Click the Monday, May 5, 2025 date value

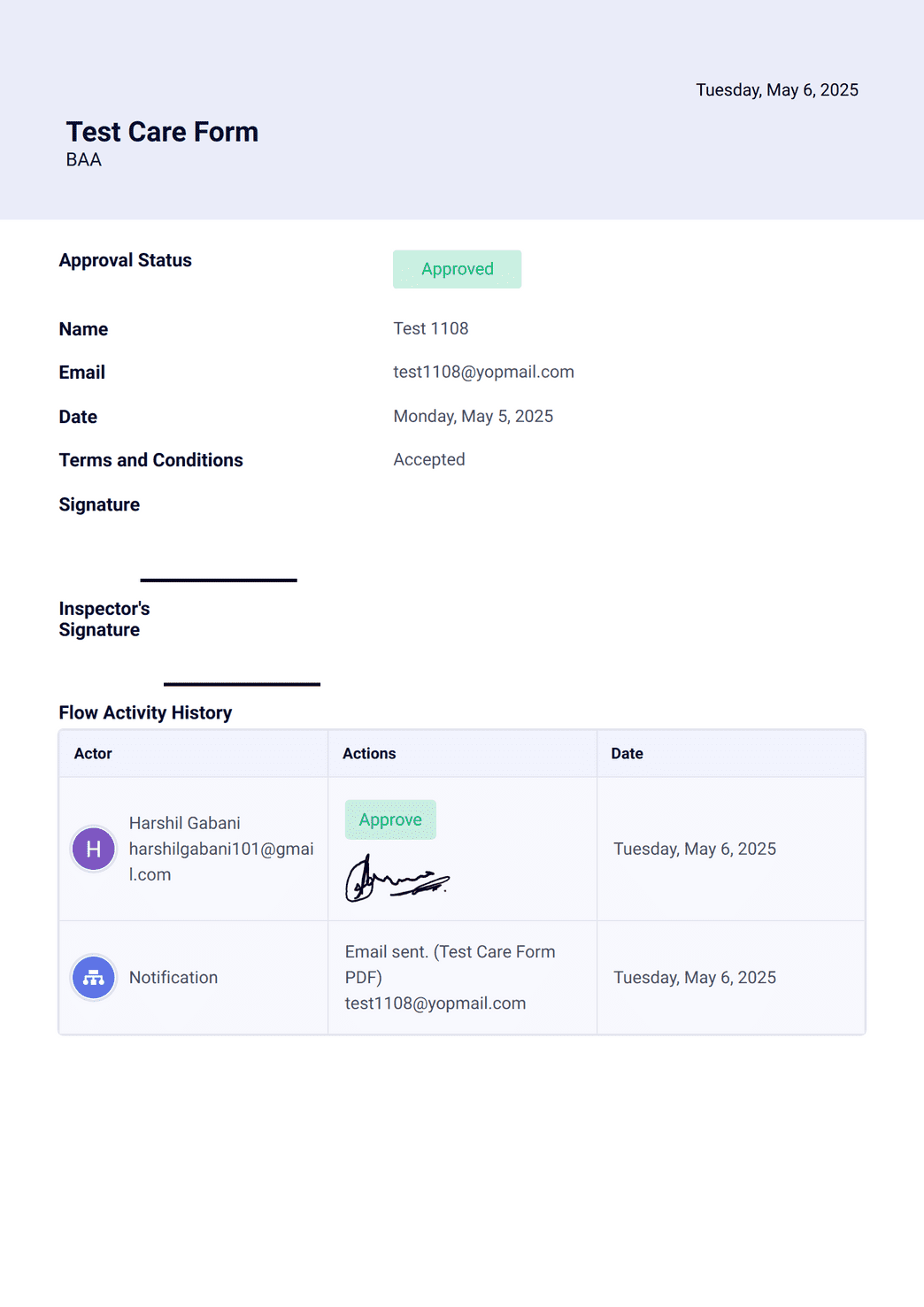click(x=474, y=417)
